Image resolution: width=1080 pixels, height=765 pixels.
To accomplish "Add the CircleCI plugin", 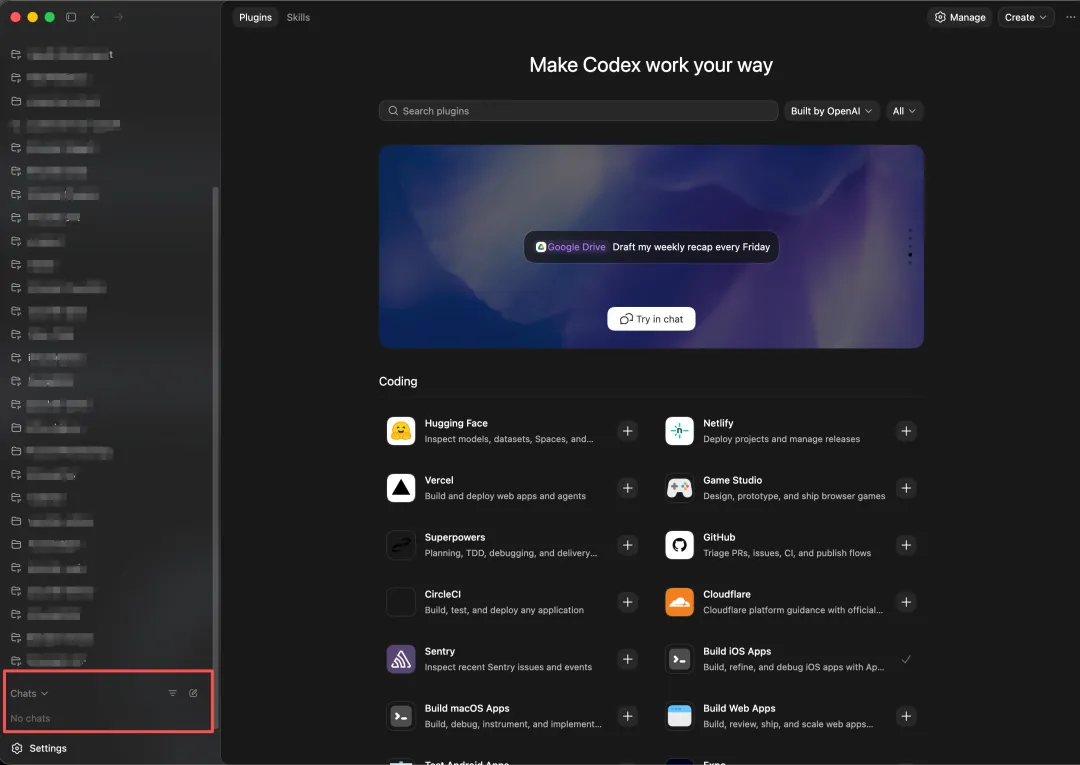I will tap(627, 602).
